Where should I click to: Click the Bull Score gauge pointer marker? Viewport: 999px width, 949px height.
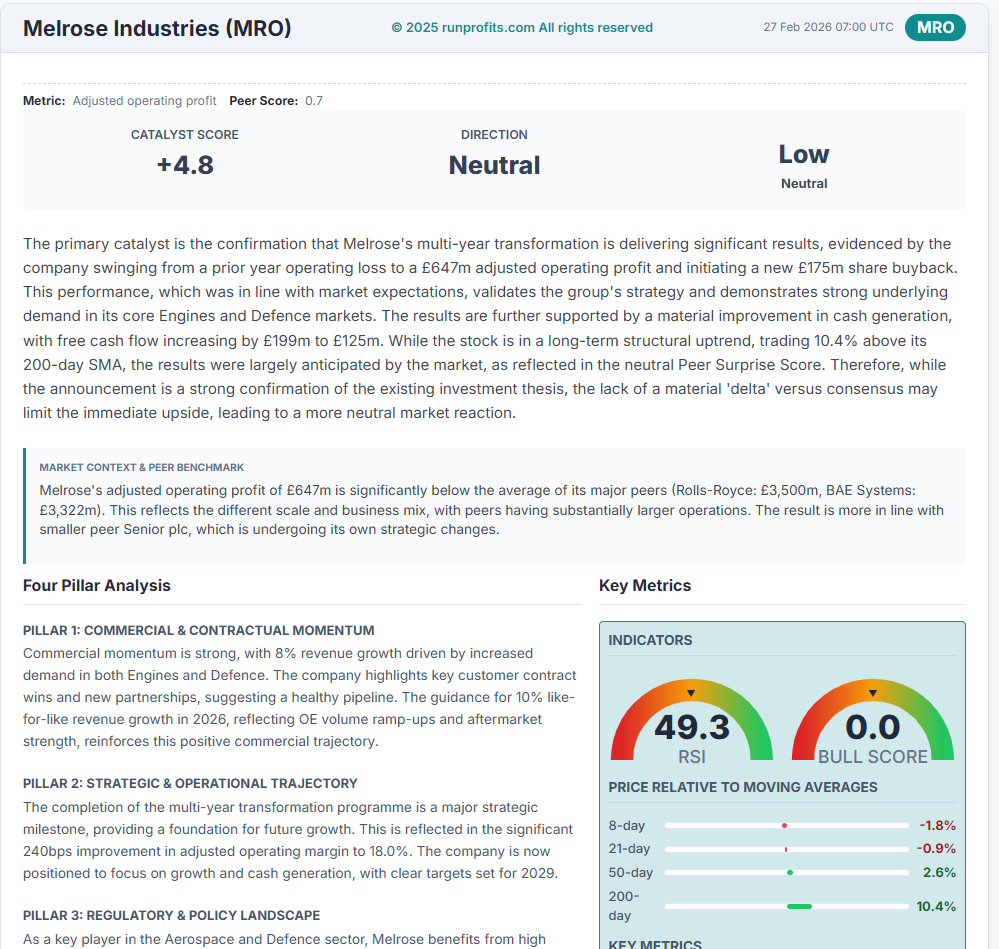click(x=873, y=693)
